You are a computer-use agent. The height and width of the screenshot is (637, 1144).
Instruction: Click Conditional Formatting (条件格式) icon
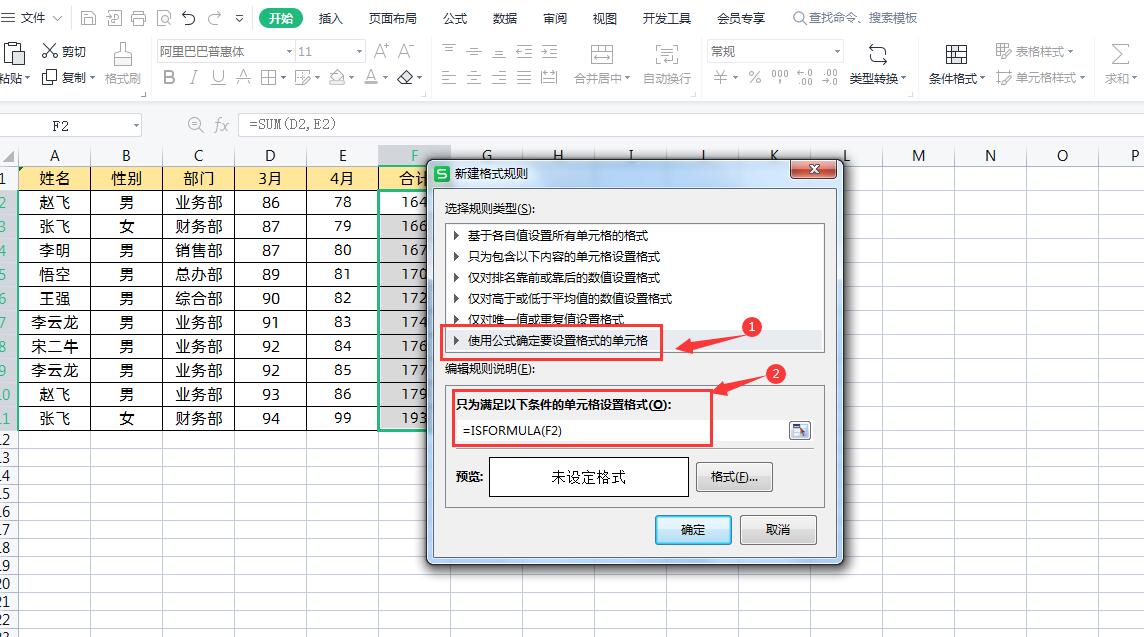(x=956, y=54)
